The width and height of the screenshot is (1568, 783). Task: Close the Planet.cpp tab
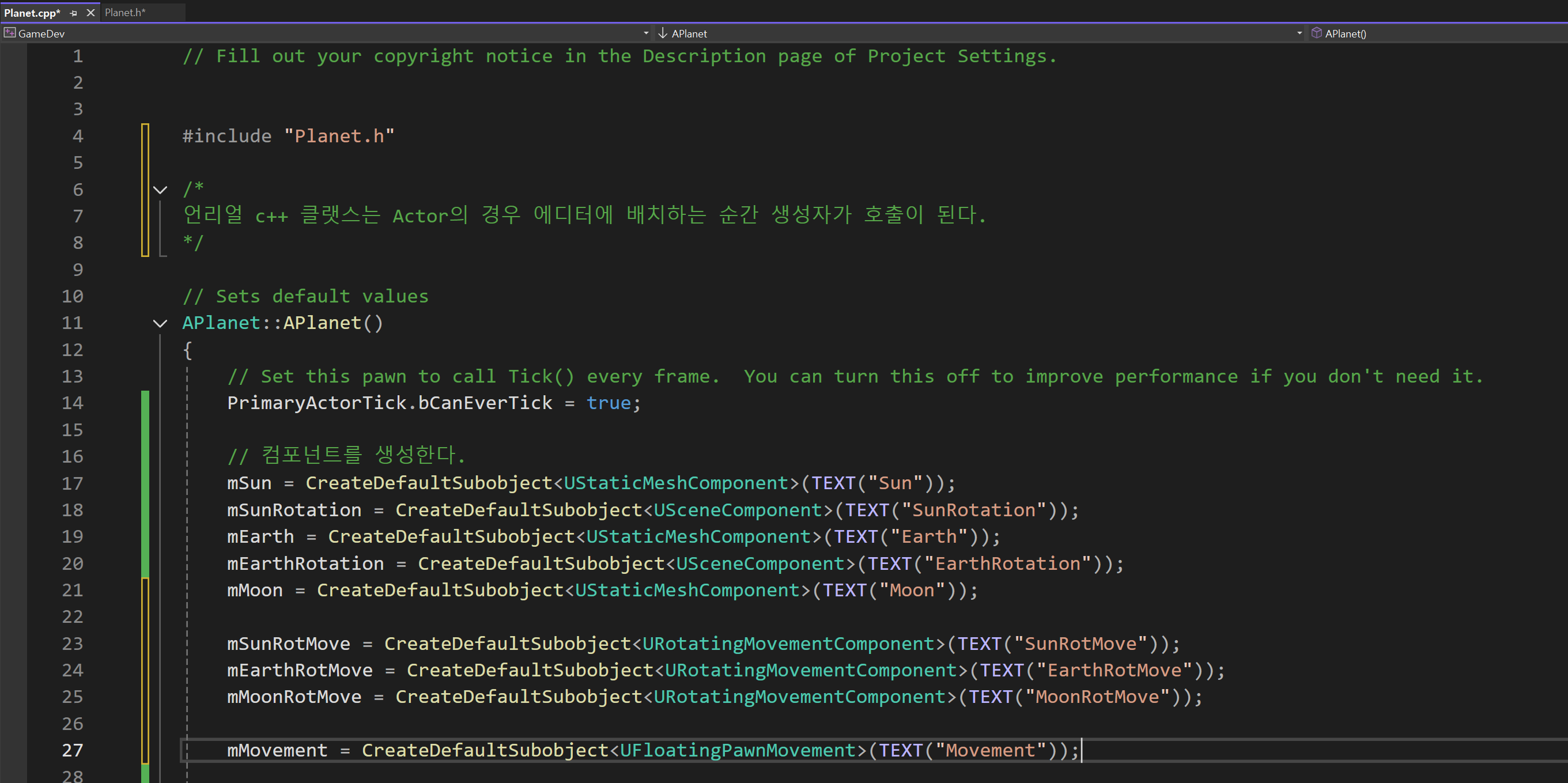(x=90, y=13)
